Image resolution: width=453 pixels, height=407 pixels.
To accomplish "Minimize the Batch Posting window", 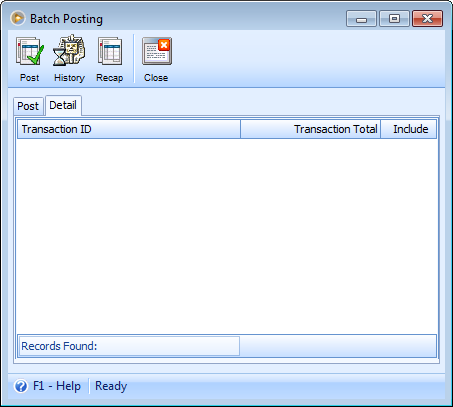I will pyautogui.click(x=361, y=18).
